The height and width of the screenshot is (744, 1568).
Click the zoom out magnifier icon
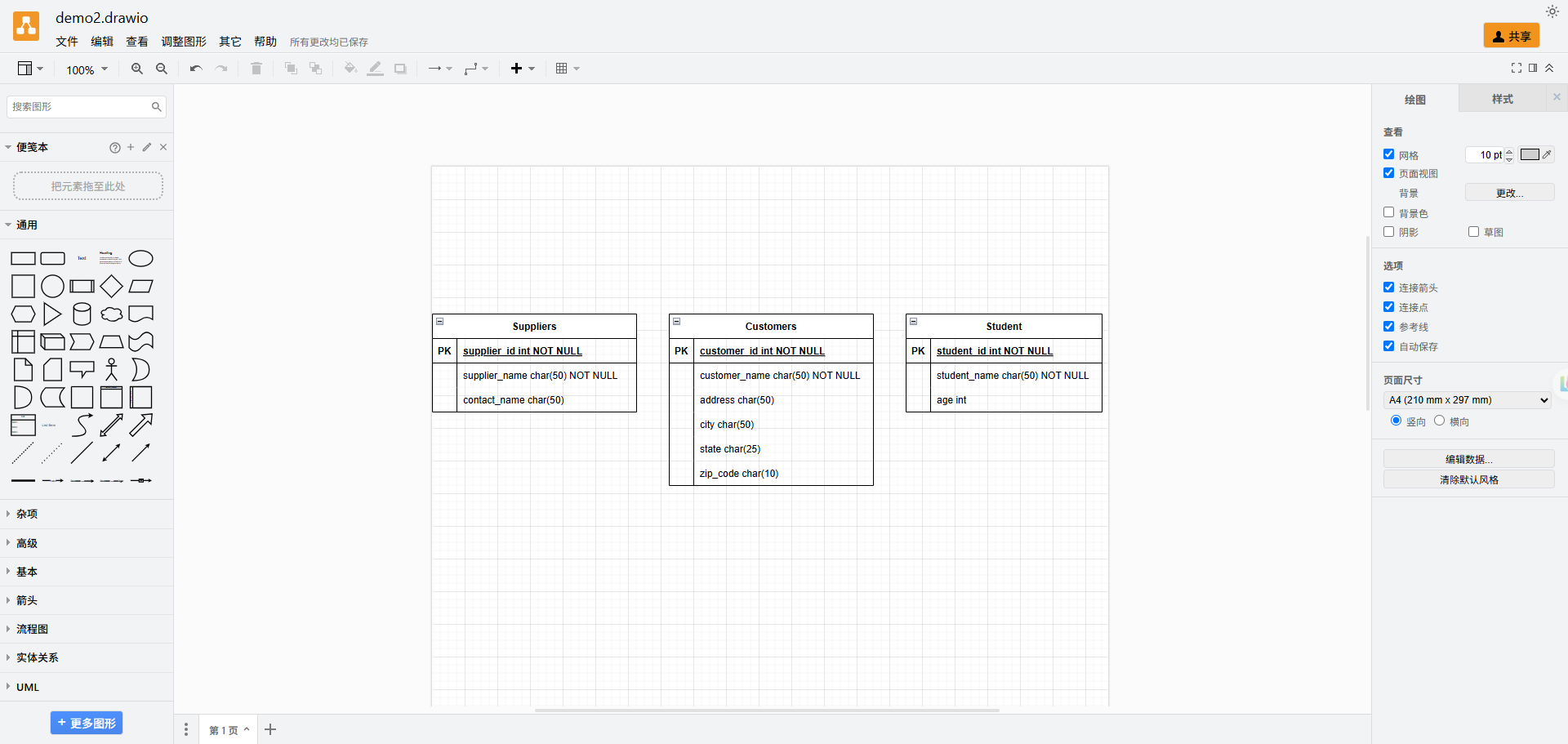click(162, 69)
